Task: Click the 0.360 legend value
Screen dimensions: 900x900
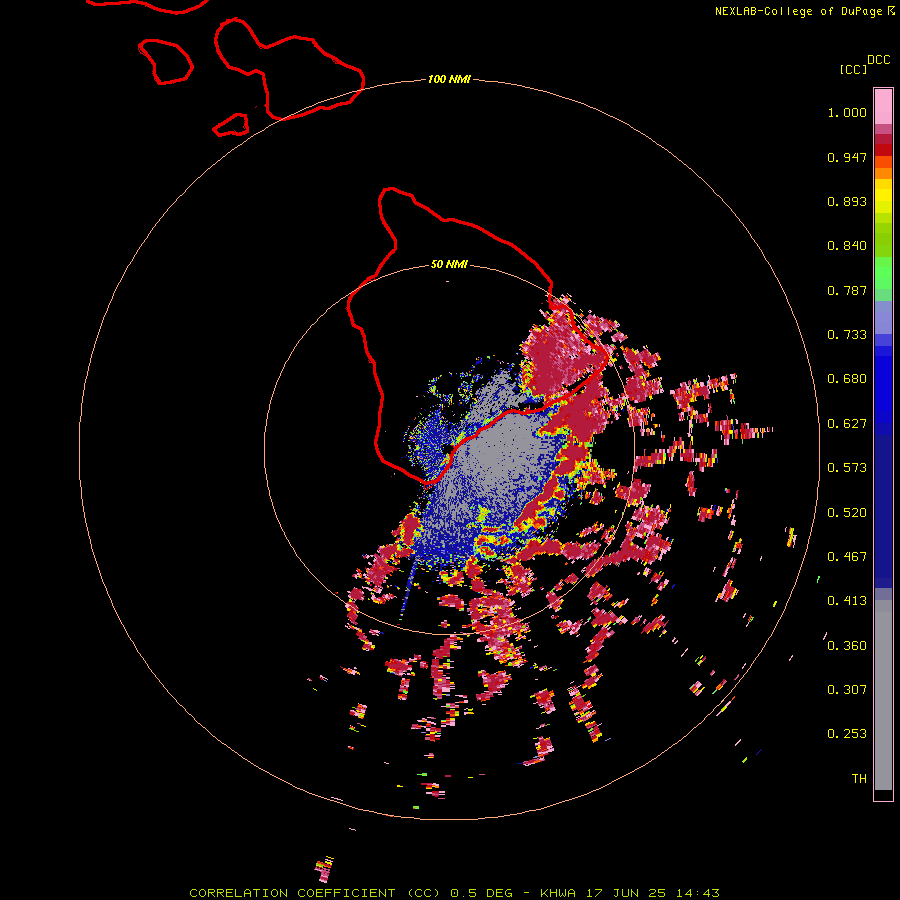Action: point(847,646)
